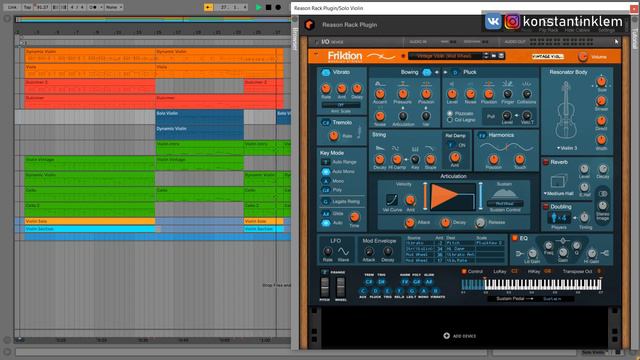Stop playback with the square button
The height and width of the screenshot is (360, 640).
(x=269, y=7)
